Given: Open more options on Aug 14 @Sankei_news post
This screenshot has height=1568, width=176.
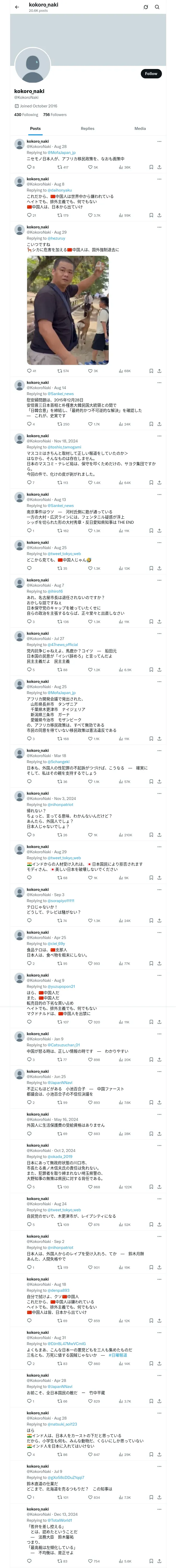Looking at the screenshot, I should pyautogui.click(x=159, y=382).
